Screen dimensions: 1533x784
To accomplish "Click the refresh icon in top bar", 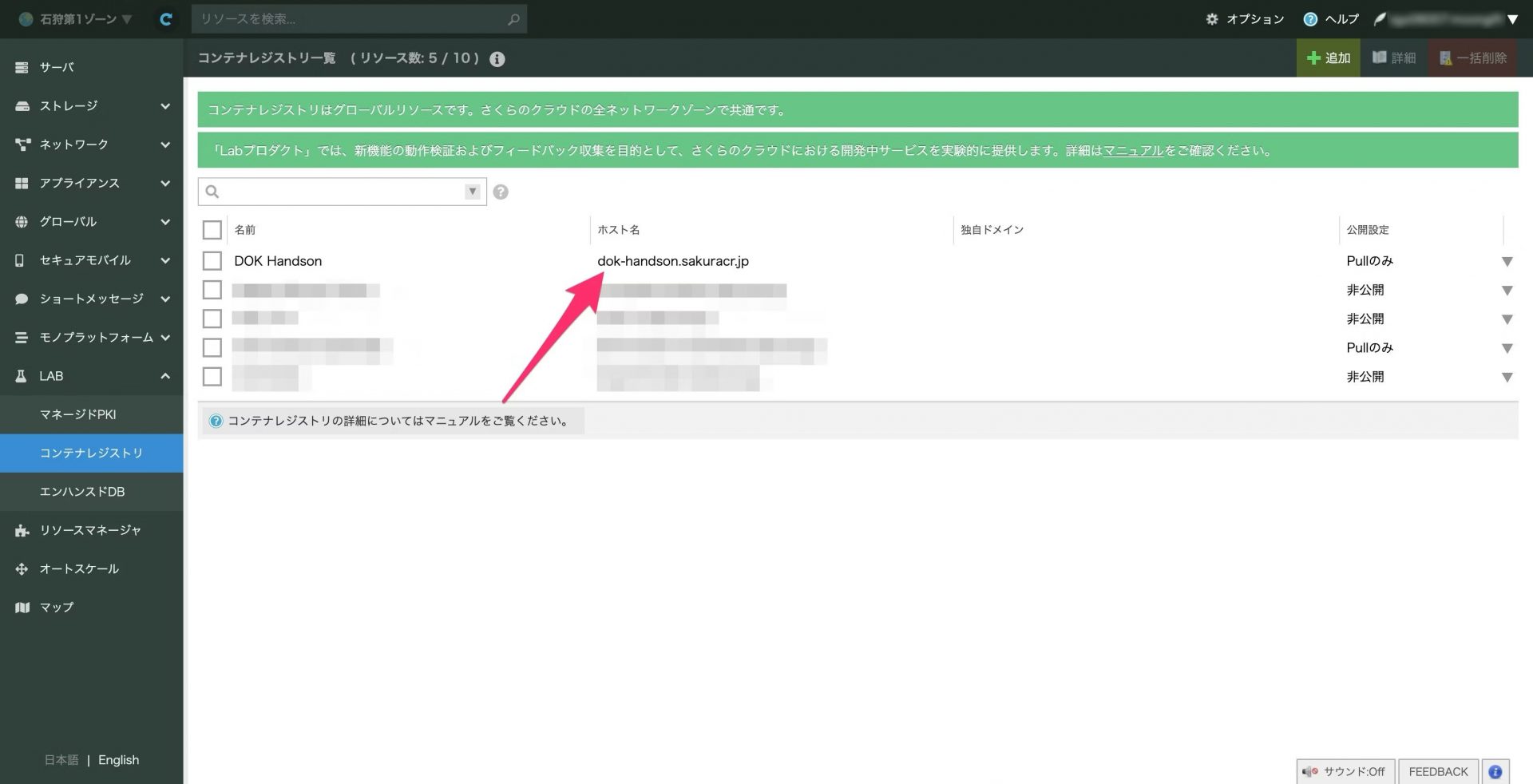I will [x=166, y=19].
